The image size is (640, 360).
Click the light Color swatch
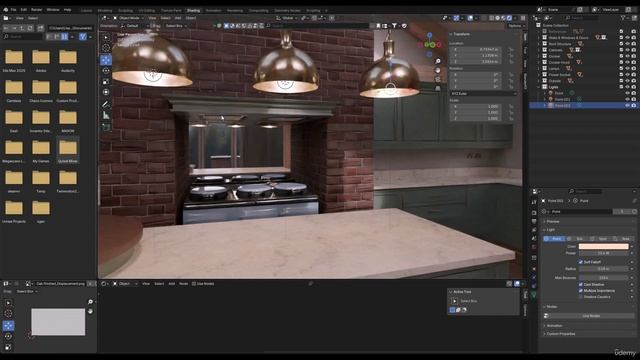[x=604, y=247]
